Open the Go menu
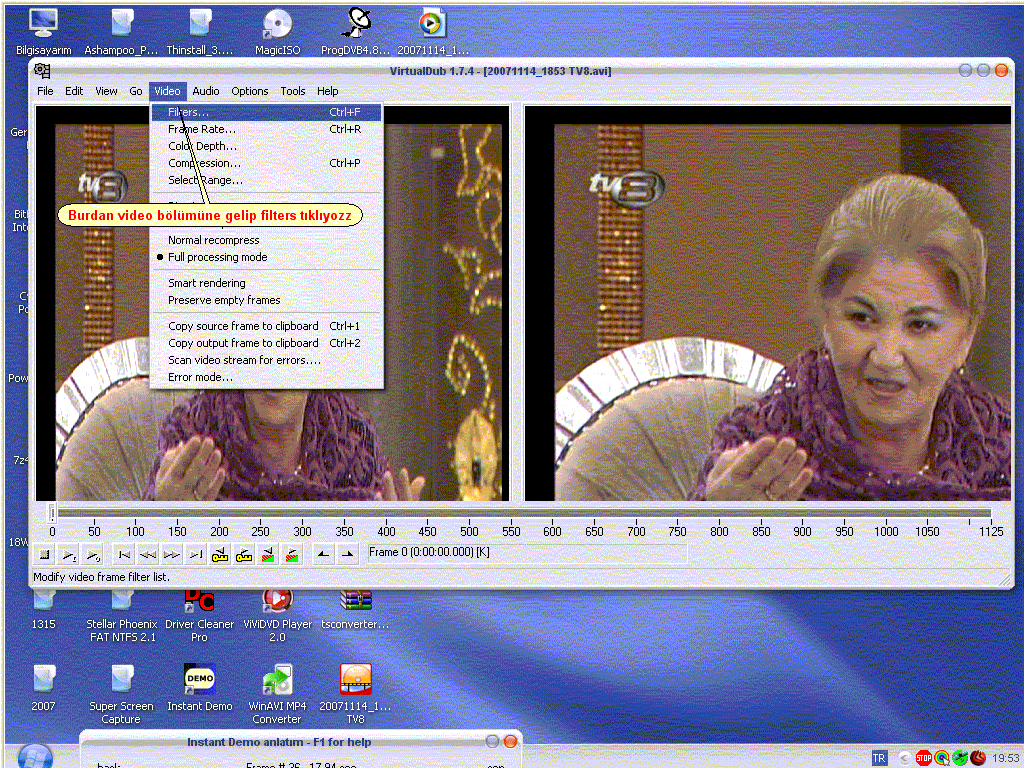Screen dimensions: 1024x768 point(135,91)
